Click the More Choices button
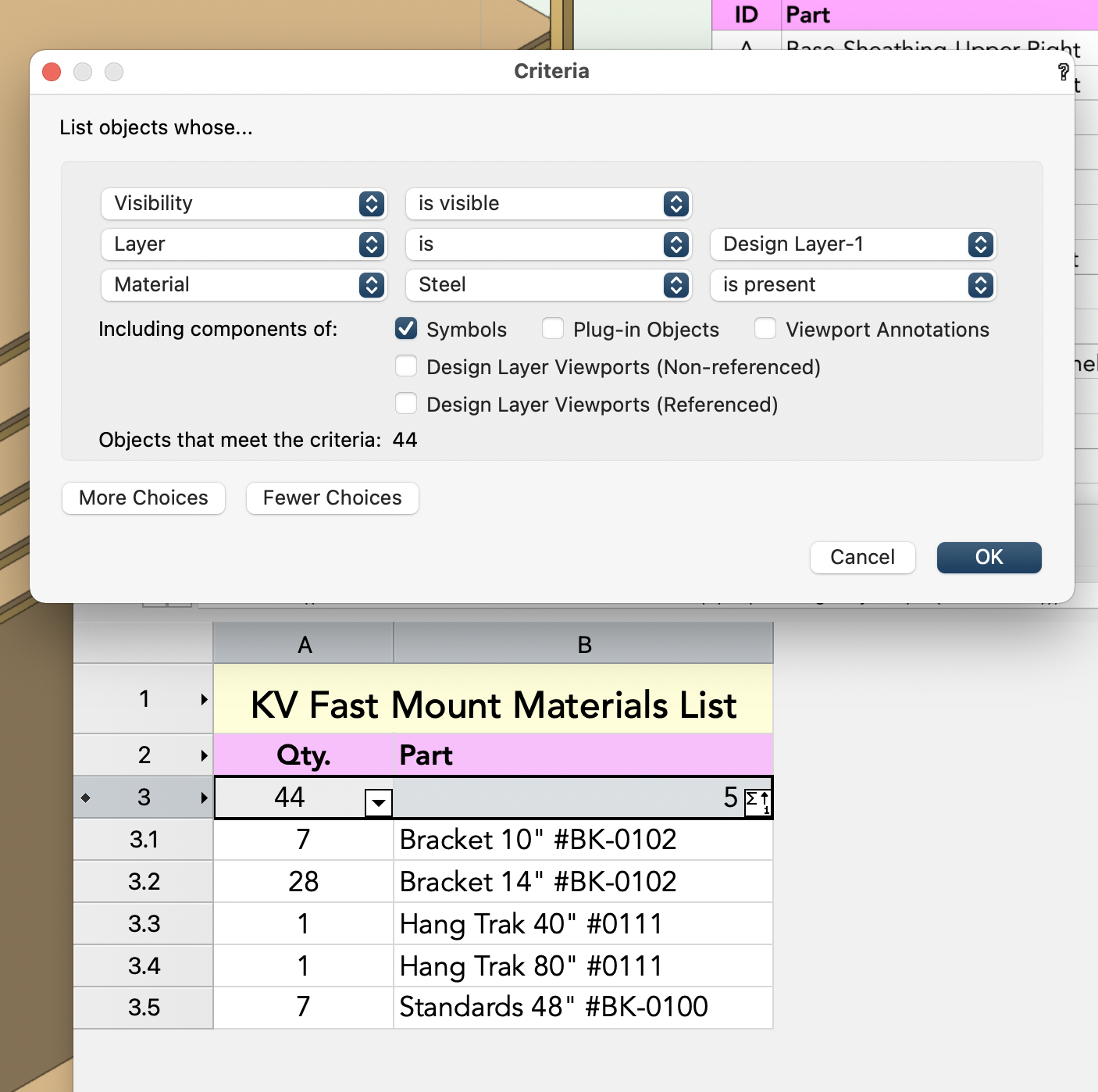This screenshot has width=1098, height=1092. pyautogui.click(x=143, y=498)
